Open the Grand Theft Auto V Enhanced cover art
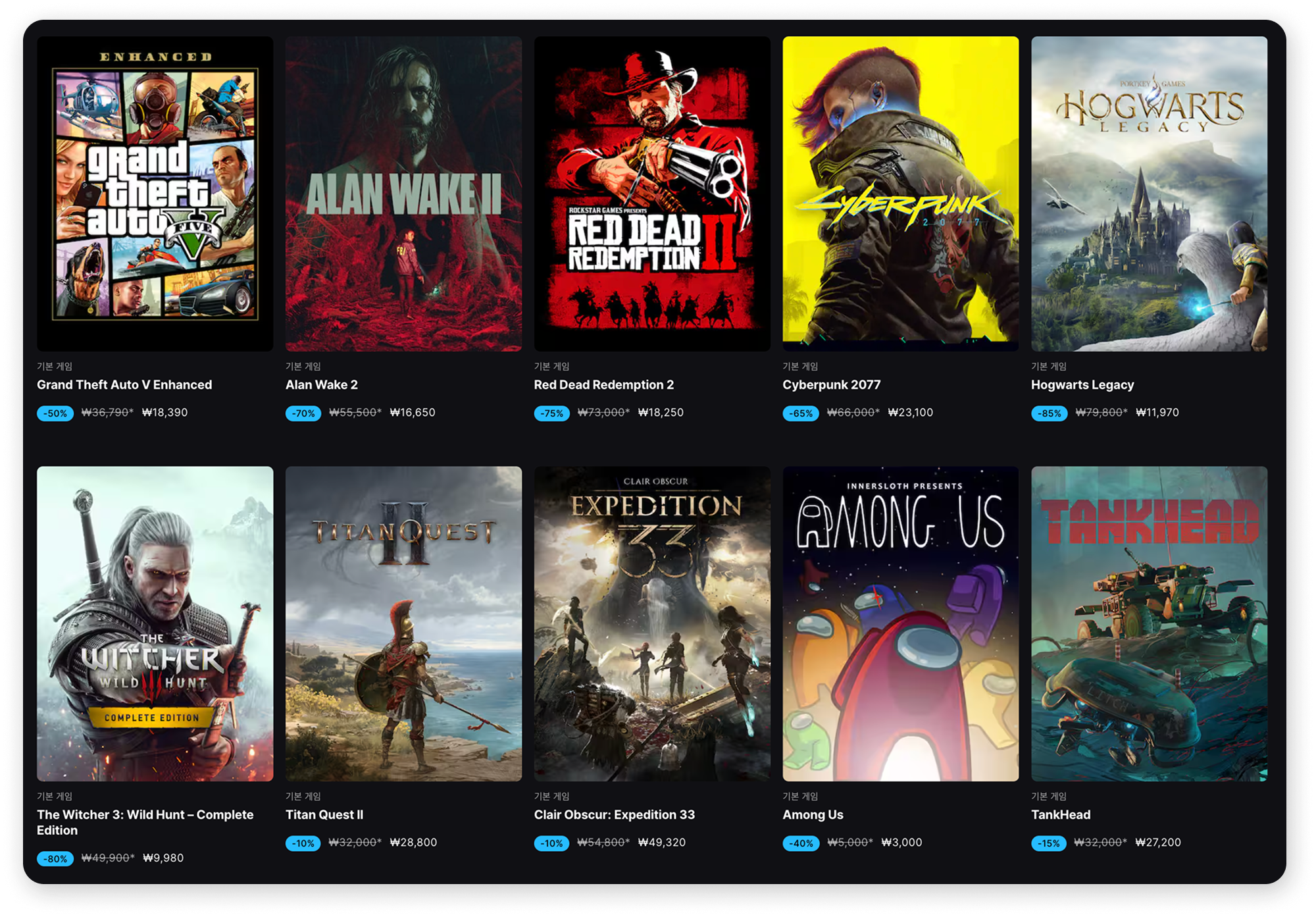This screenshot has width=1316, height=917. [x=155, y=194]
